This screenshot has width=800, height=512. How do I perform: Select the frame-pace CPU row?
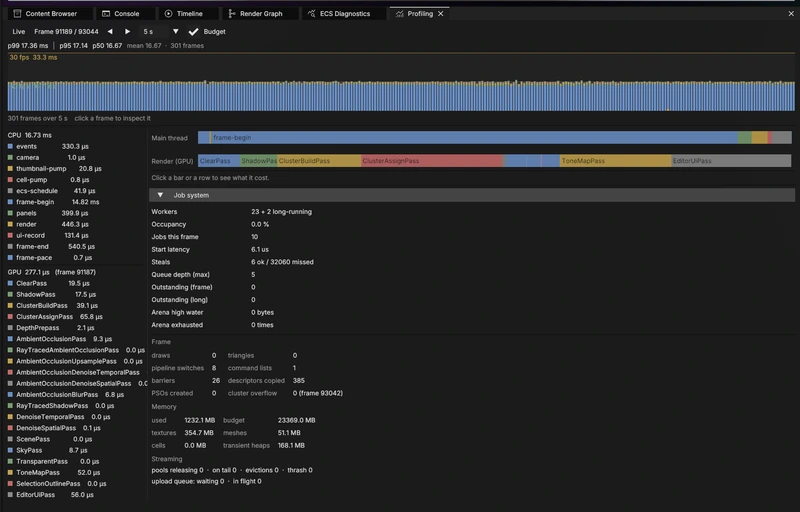[50, 258]
